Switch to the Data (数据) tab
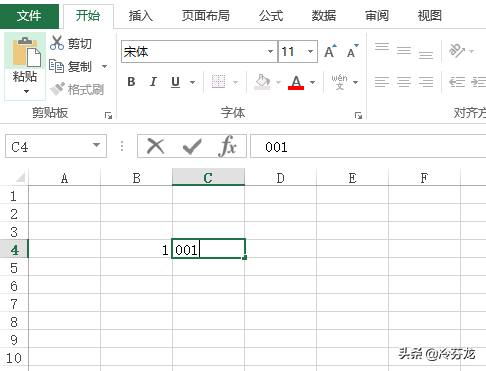 (x=324, y=16)
